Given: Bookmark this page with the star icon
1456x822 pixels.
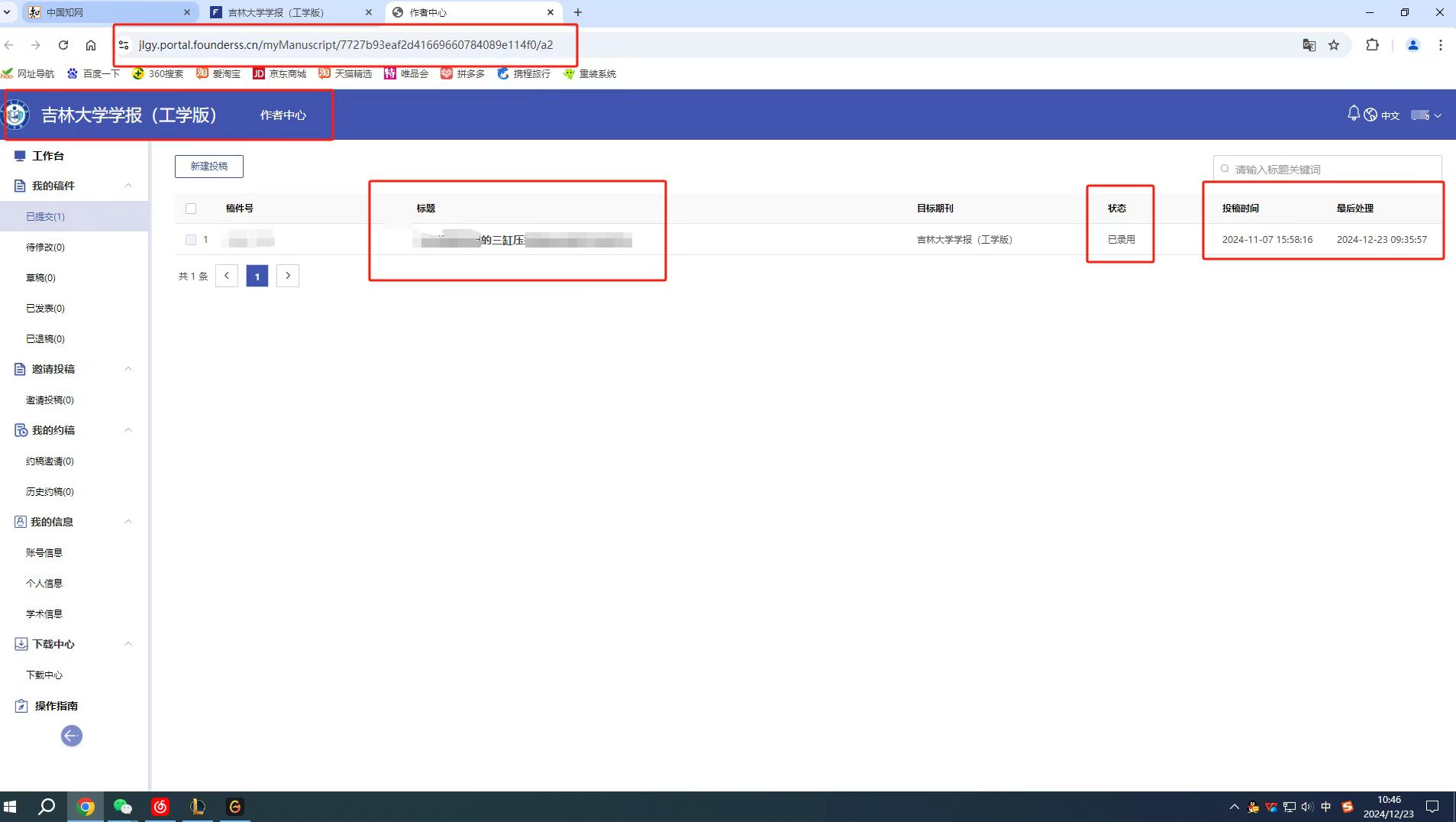Looking at the screenshot, I should pyautogui.click(x=1334, y=45).
